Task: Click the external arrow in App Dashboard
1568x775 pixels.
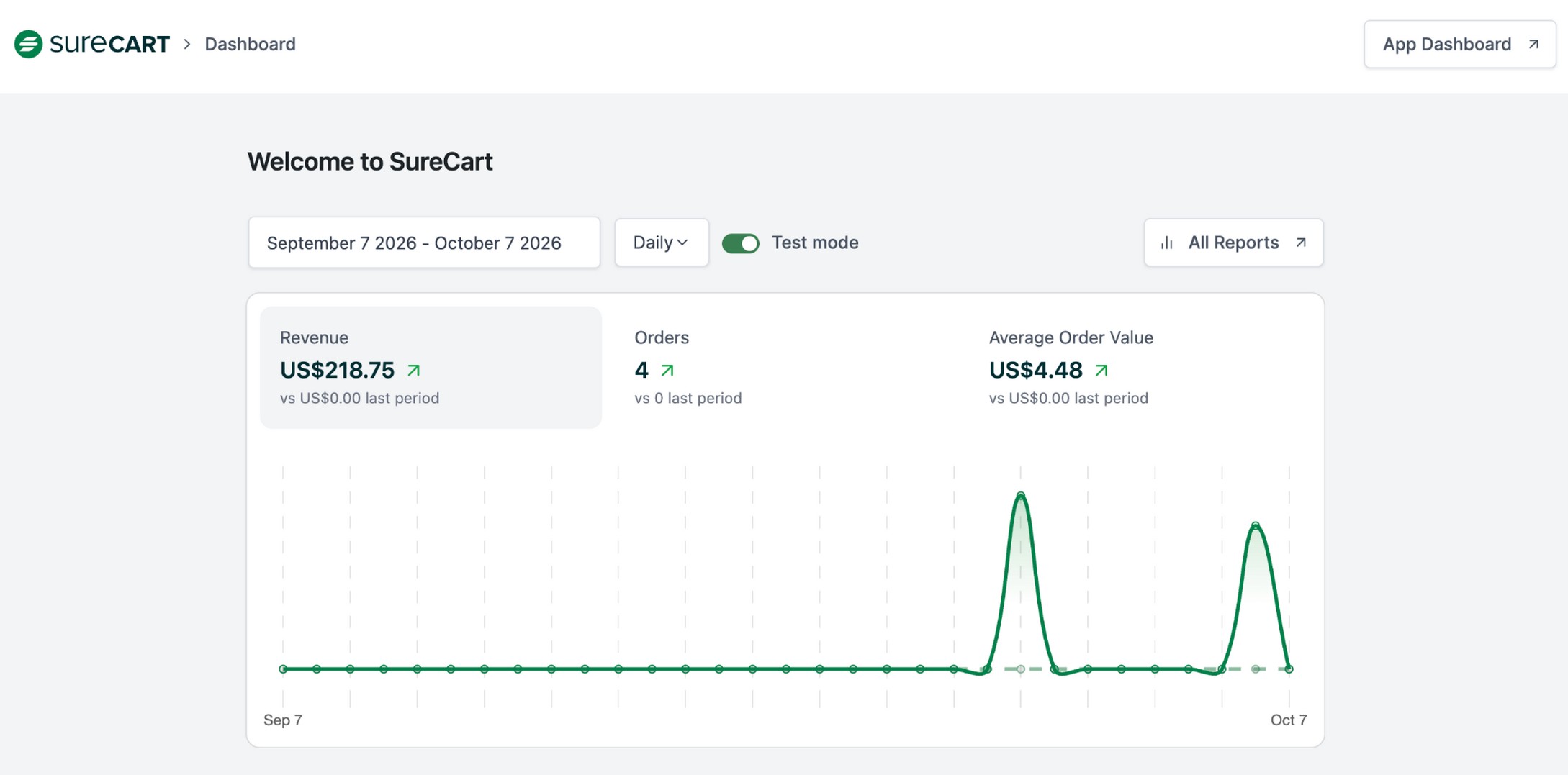Action: 1533,45
